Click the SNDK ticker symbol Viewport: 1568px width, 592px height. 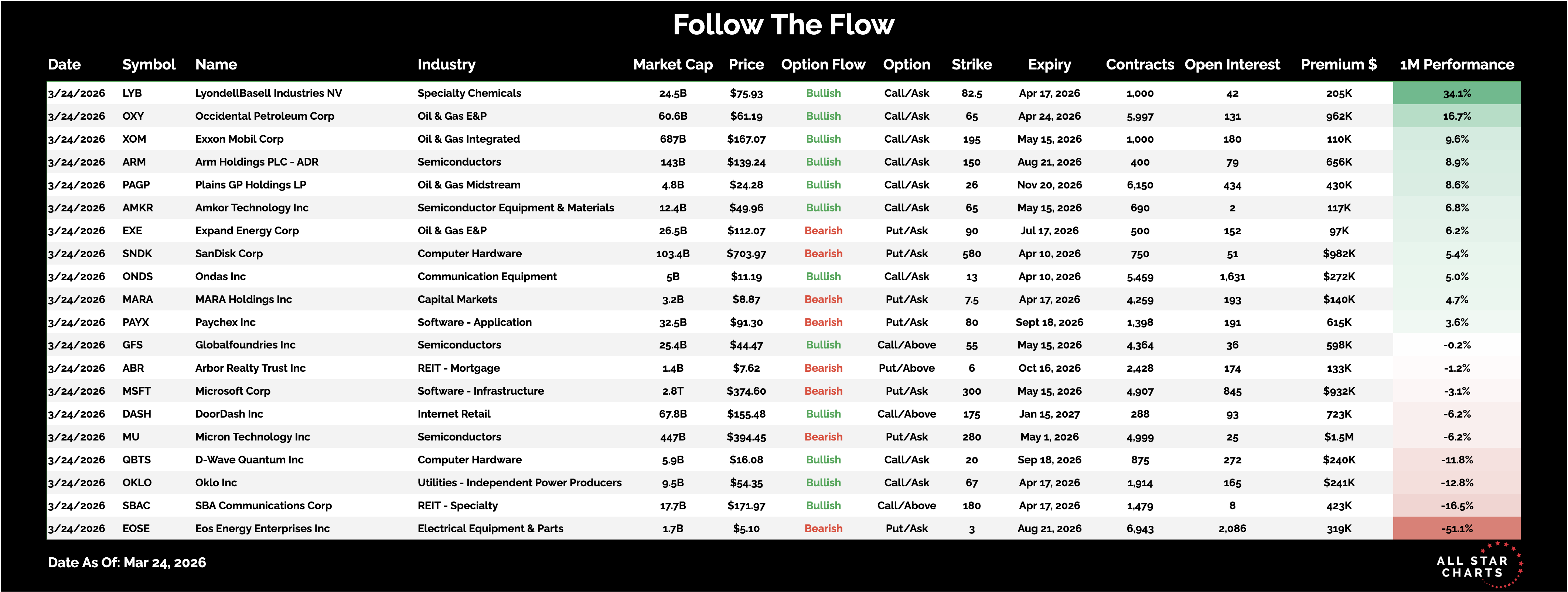coord(137,254)
